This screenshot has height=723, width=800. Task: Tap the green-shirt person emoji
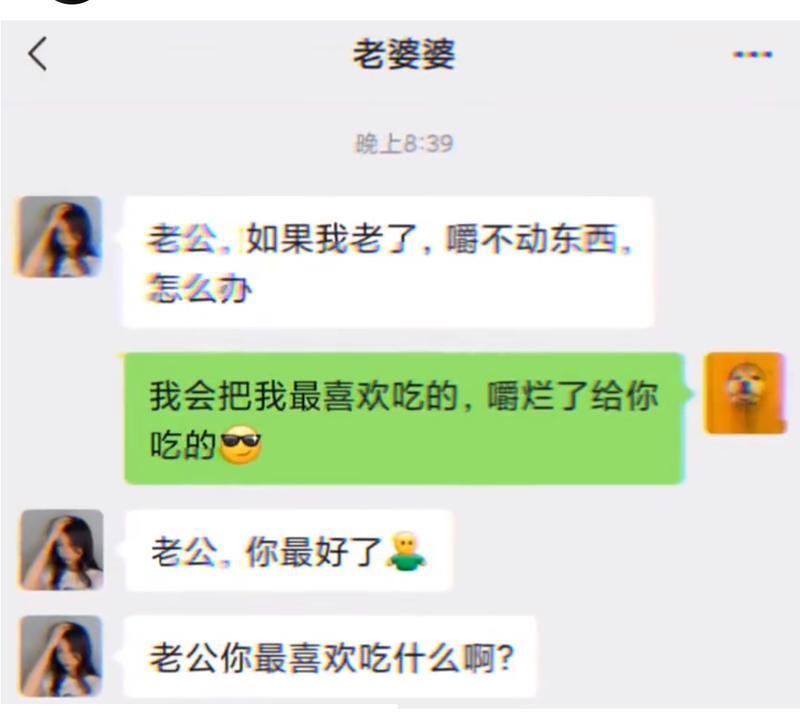tap(406, 551)
